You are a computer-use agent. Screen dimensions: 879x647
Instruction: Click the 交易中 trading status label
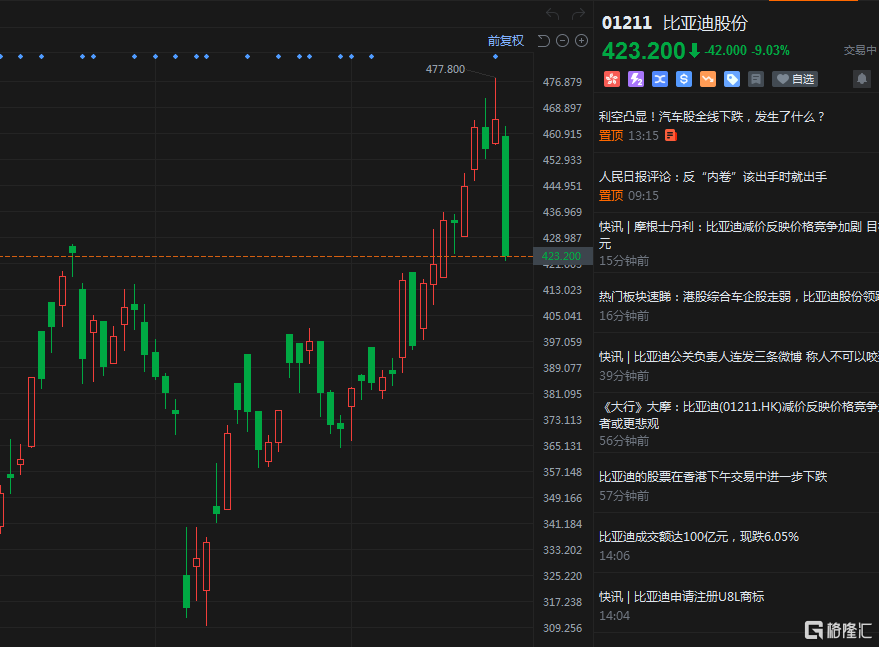[x=860, y=50]
